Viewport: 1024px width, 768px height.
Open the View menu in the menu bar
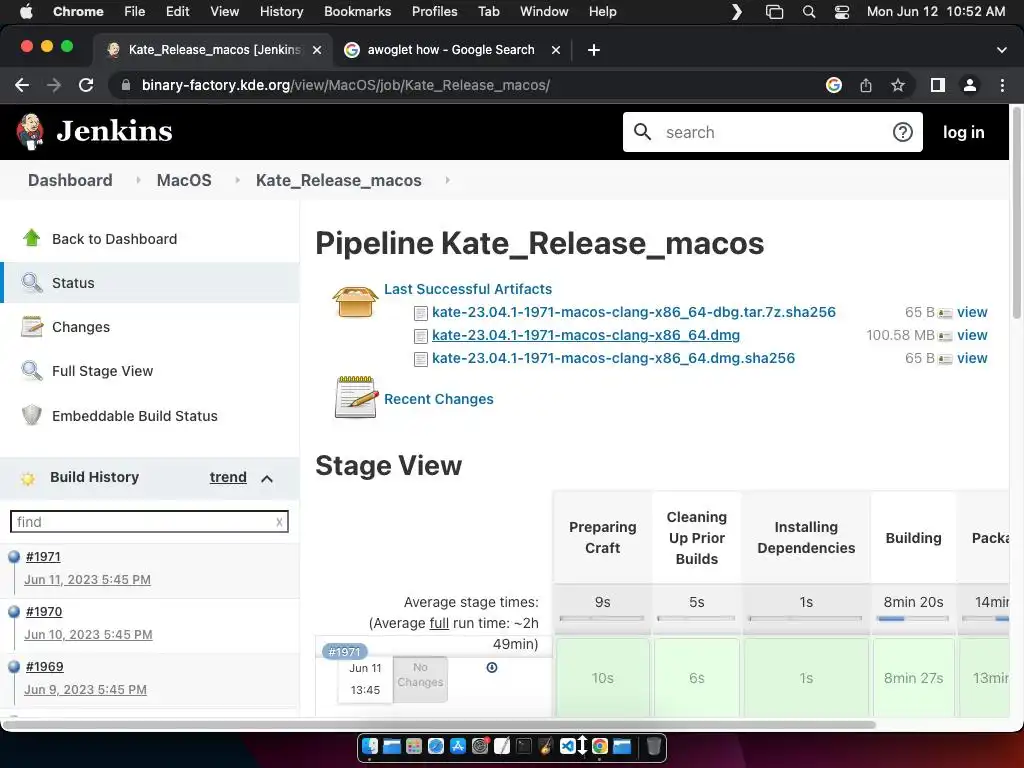pos(224,12)
